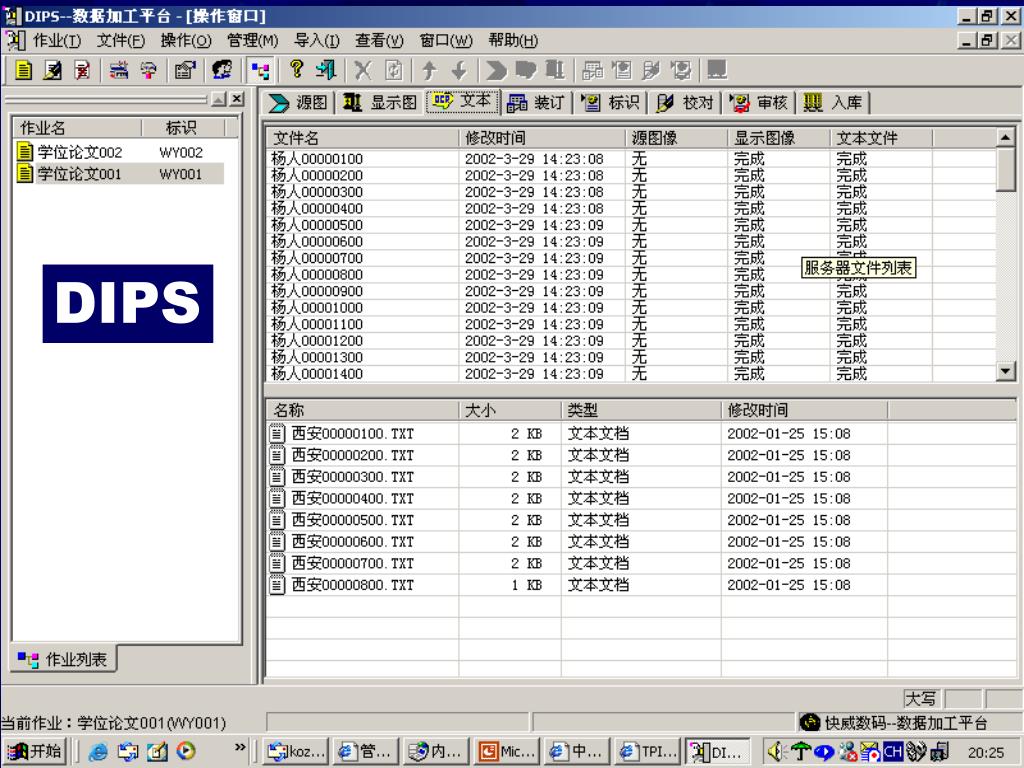Switch to the 显示图 tab
This screenshot has width=1024, height=768.
(x=380, y=103)
